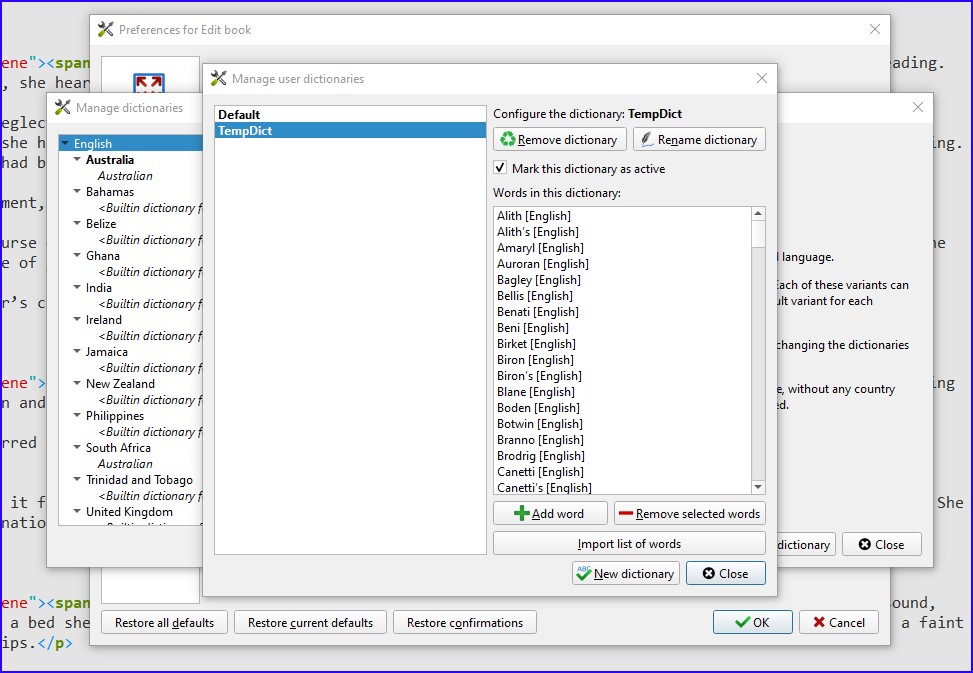The height and width of the screenshot is (673, 973).
Task: Collapse the India tree node
Action: [77, 287]
